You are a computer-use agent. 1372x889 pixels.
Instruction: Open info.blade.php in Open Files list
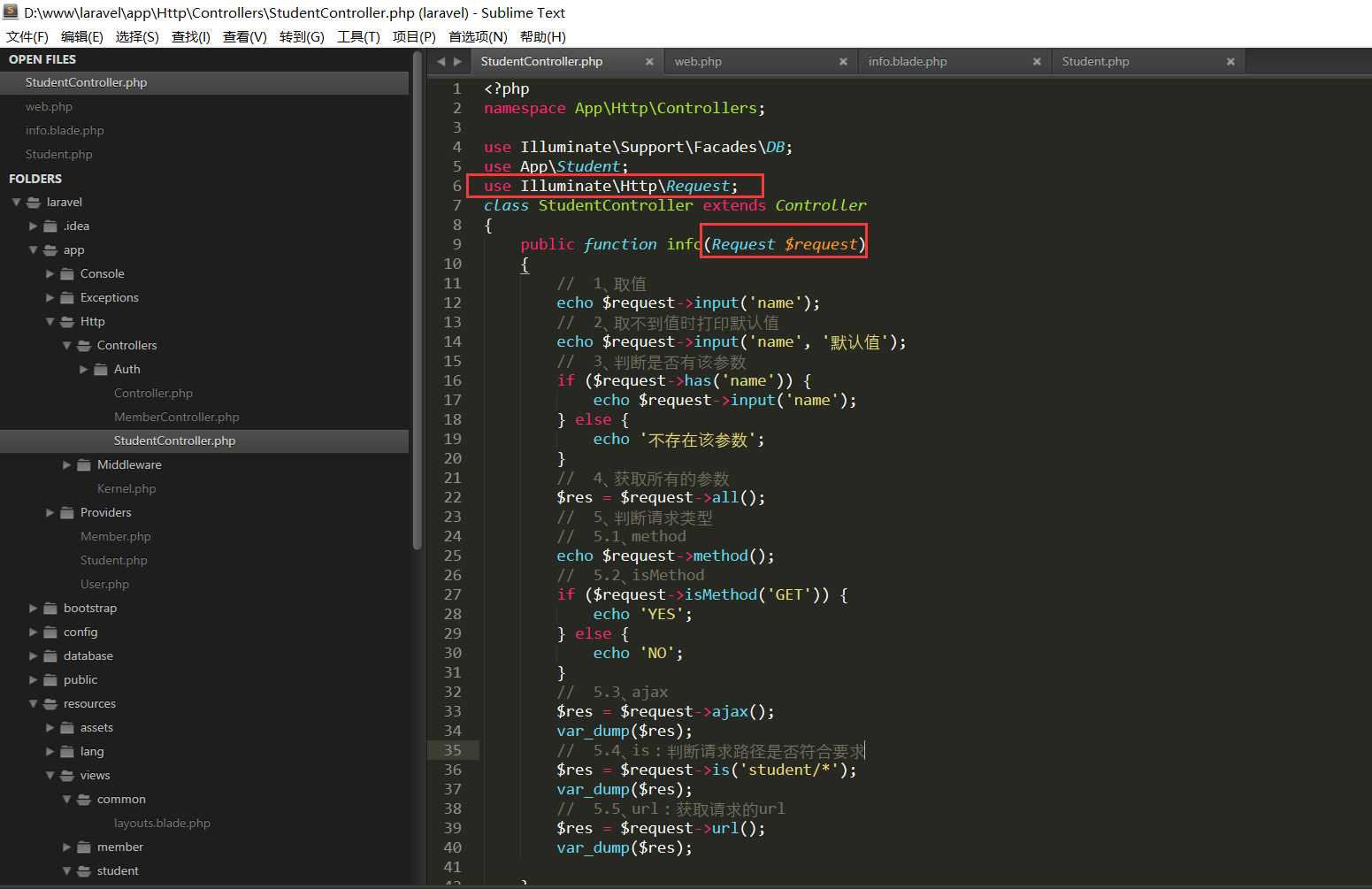click(204, 130)
